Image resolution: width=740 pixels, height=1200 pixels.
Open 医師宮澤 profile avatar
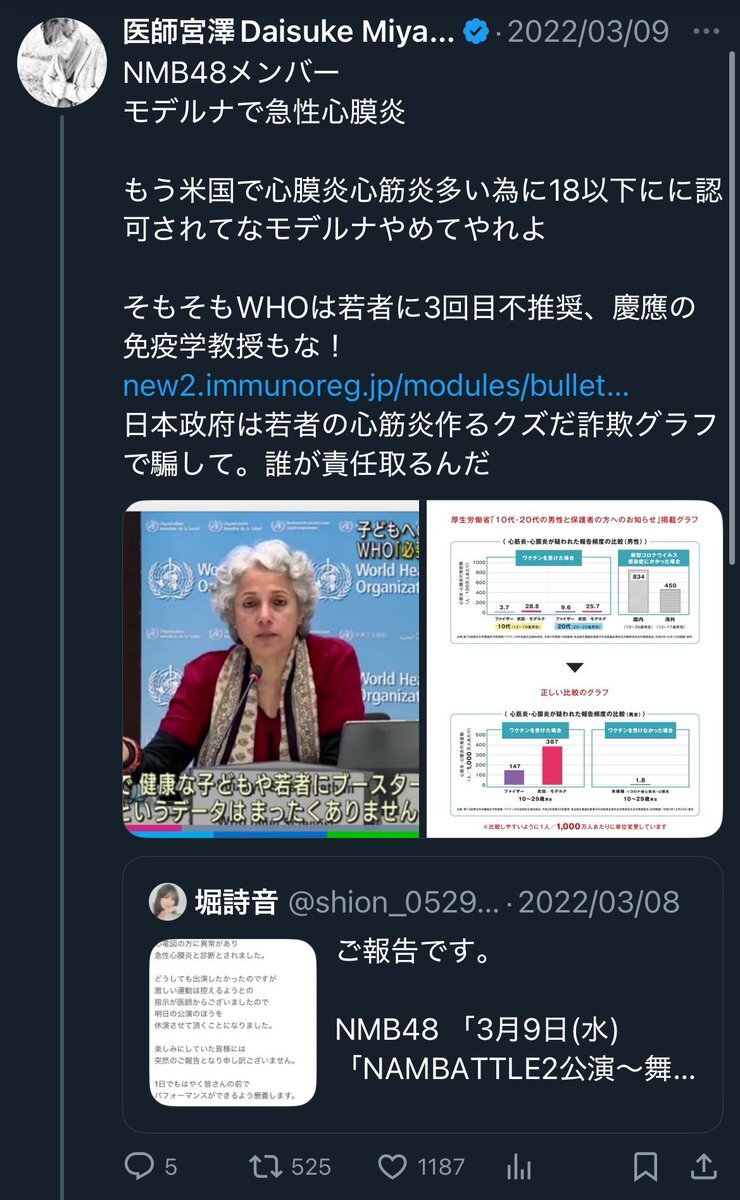click(61, 60)
